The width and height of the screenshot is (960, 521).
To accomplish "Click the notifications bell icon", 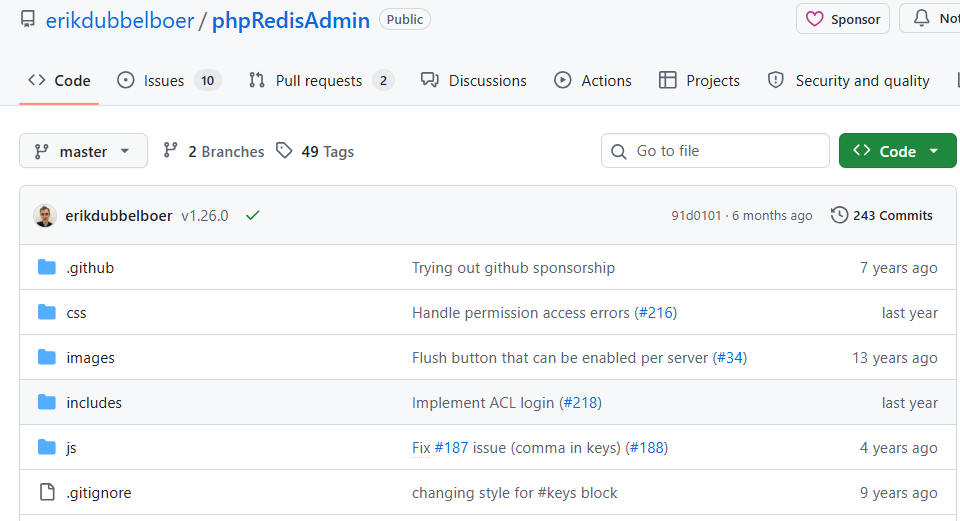I will [x=921, y=18].
